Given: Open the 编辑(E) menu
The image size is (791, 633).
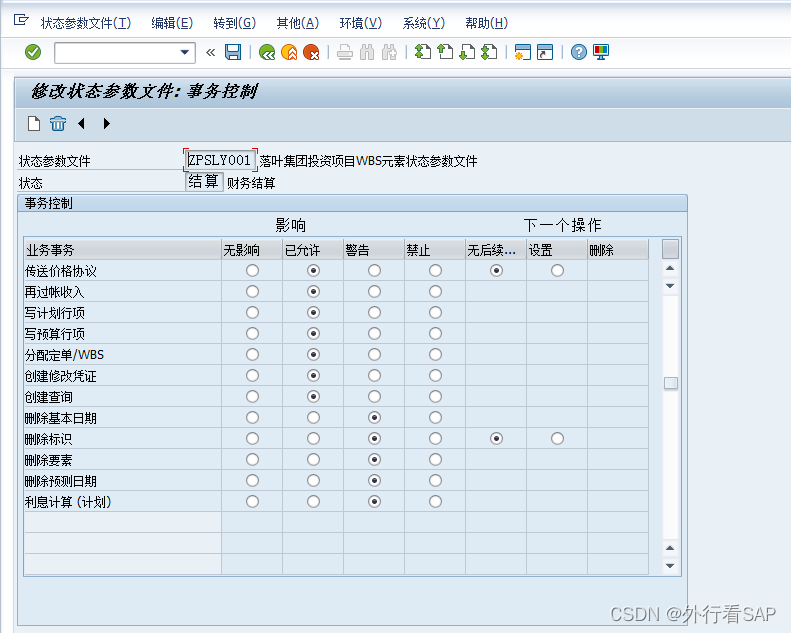Looking at the screenshot, I should point(172,23).
